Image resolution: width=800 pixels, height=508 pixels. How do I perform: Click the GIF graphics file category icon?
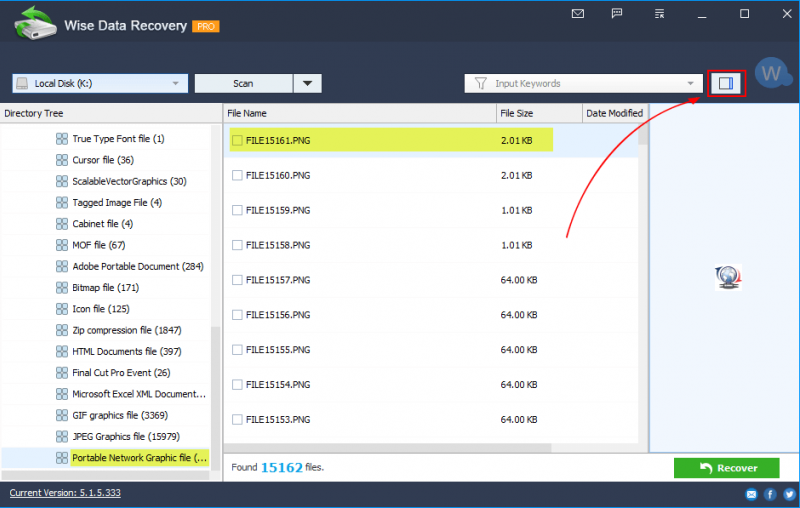(x=62, y=415)
